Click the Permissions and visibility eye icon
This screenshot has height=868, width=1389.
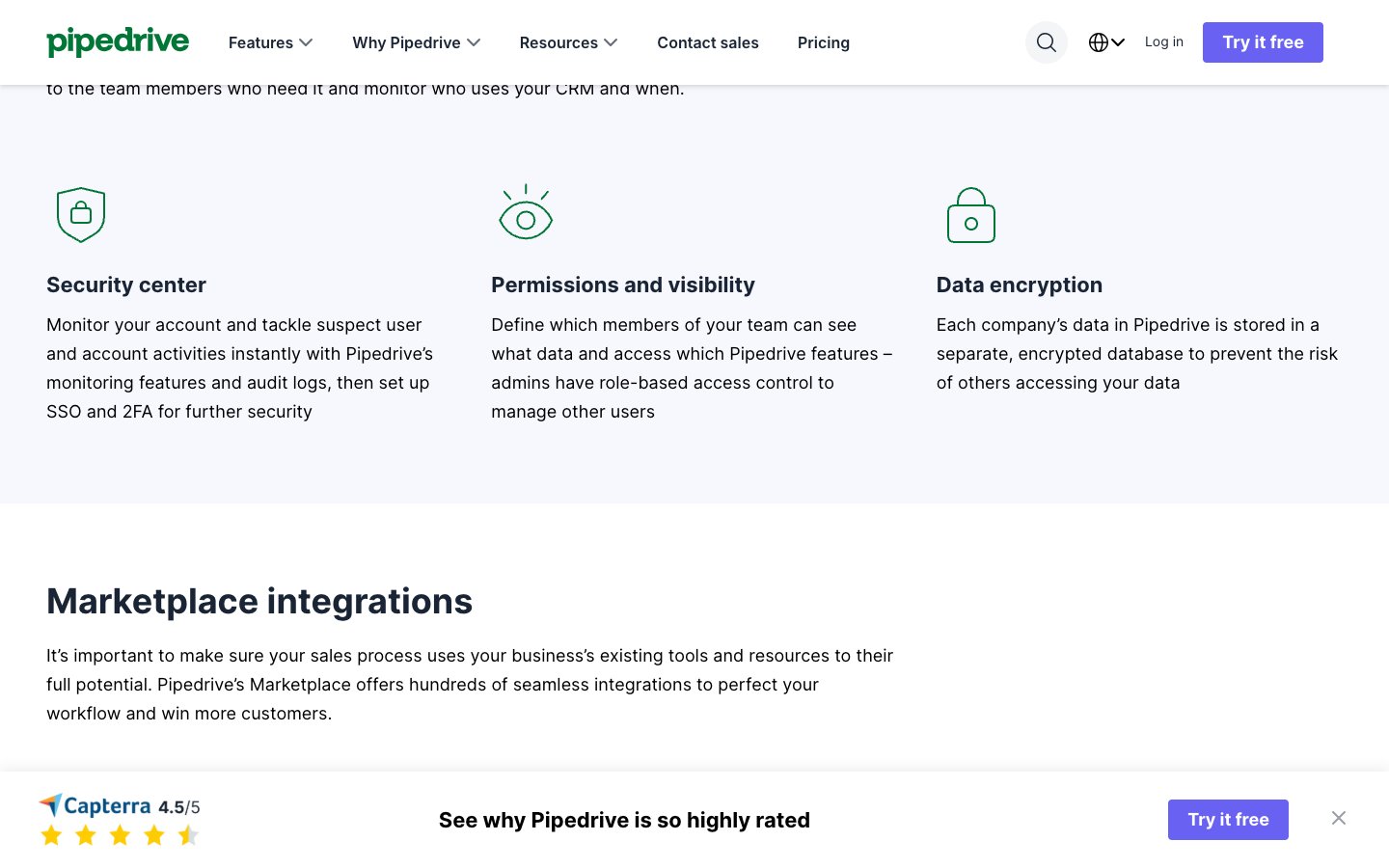pyautogui.click(x=526, y=214)
